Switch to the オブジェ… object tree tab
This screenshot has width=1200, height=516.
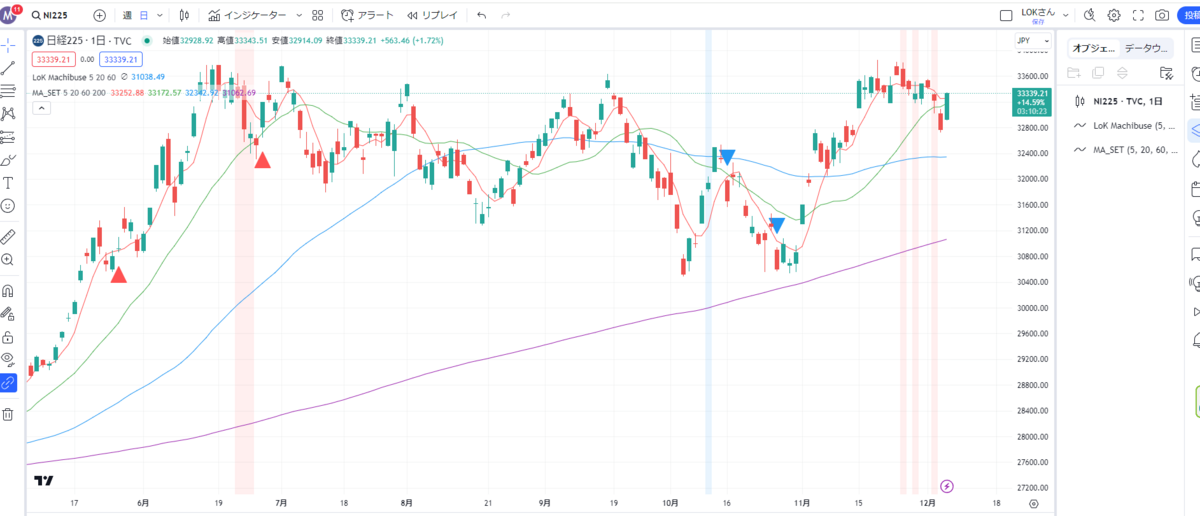coord(1092,48)
